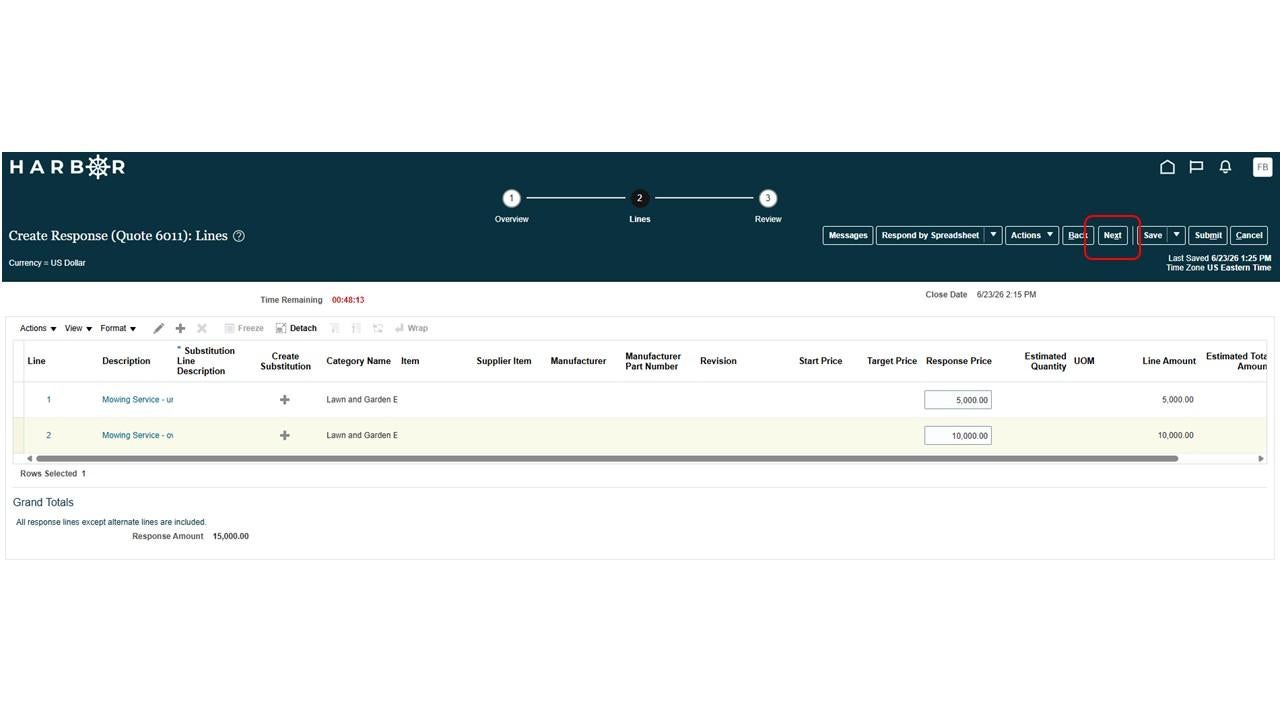Viewport: 1280px width, 720px height.
Task: Click Time Remaining 00:48:13 value
Action: (348, 300)
